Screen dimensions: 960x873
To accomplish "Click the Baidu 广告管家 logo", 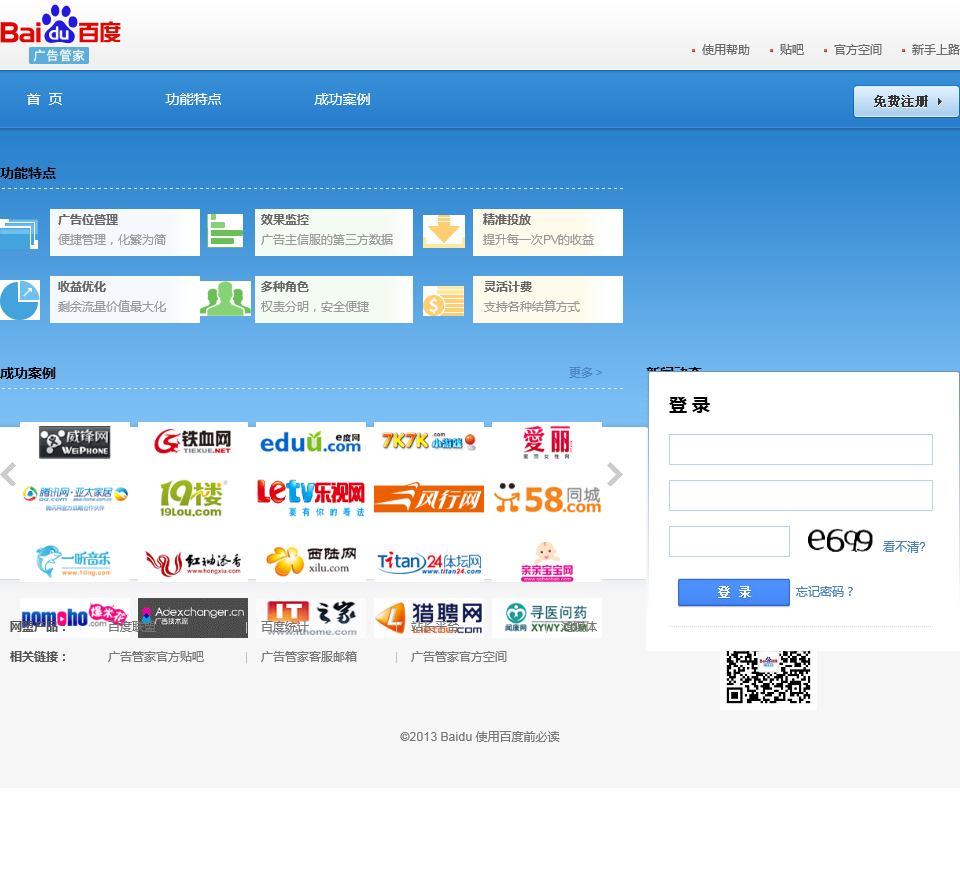I will click(x=60, y=34).
